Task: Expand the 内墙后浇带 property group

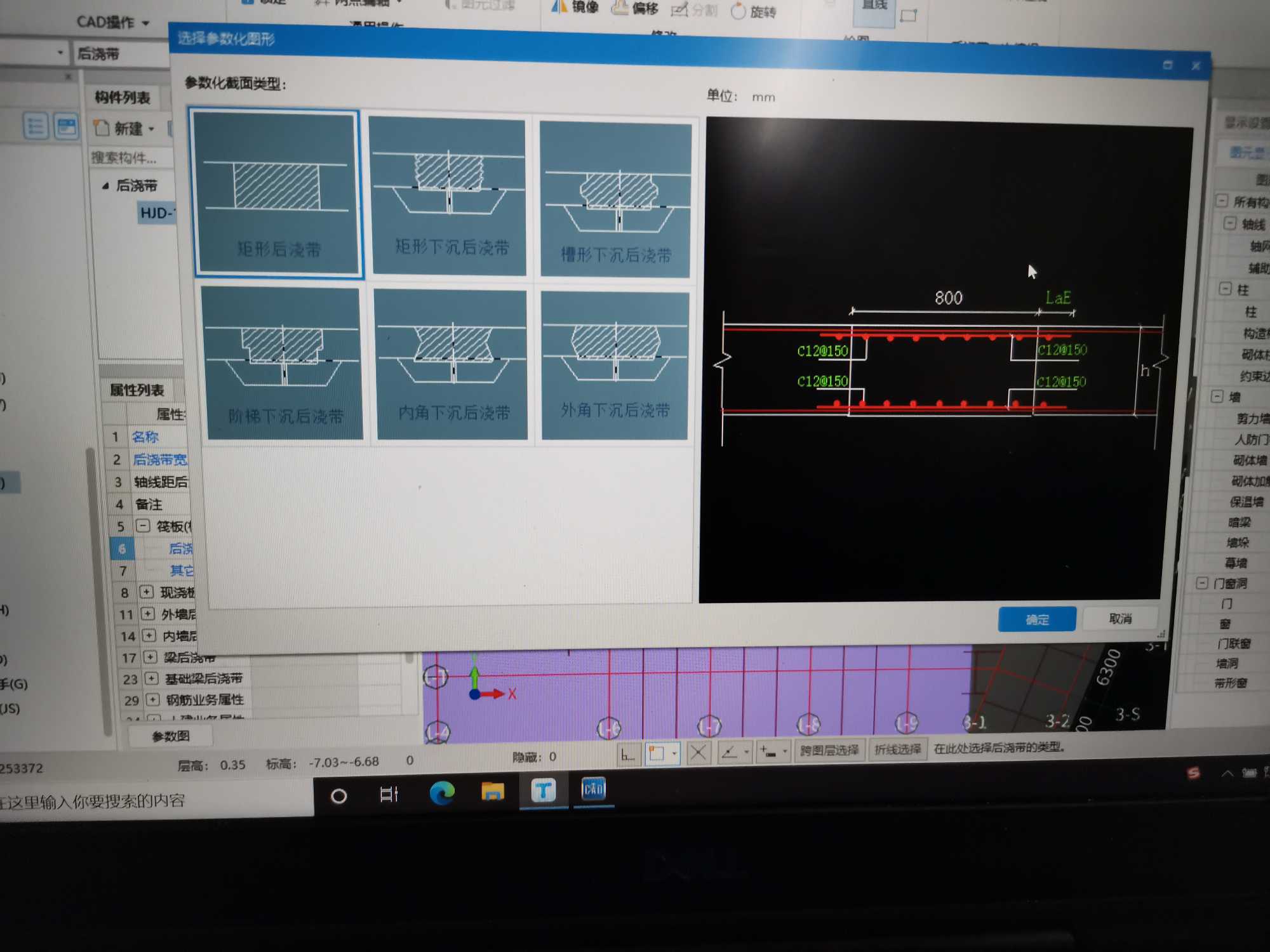Action: tap(149, 635)
